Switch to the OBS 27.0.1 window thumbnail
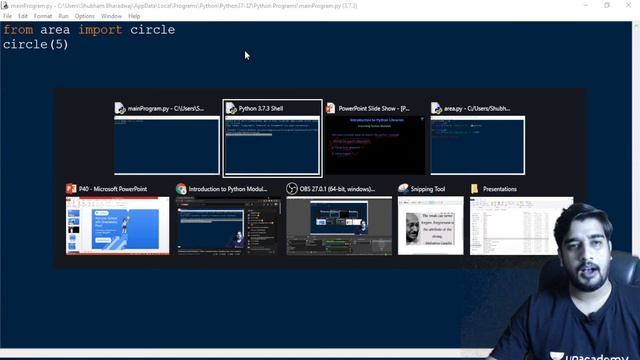 339,226
